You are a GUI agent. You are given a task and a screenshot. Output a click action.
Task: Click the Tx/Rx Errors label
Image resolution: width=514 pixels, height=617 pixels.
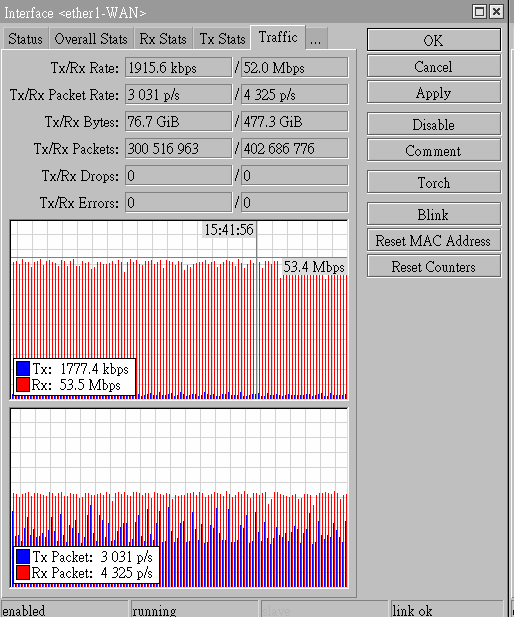point(79,203)
